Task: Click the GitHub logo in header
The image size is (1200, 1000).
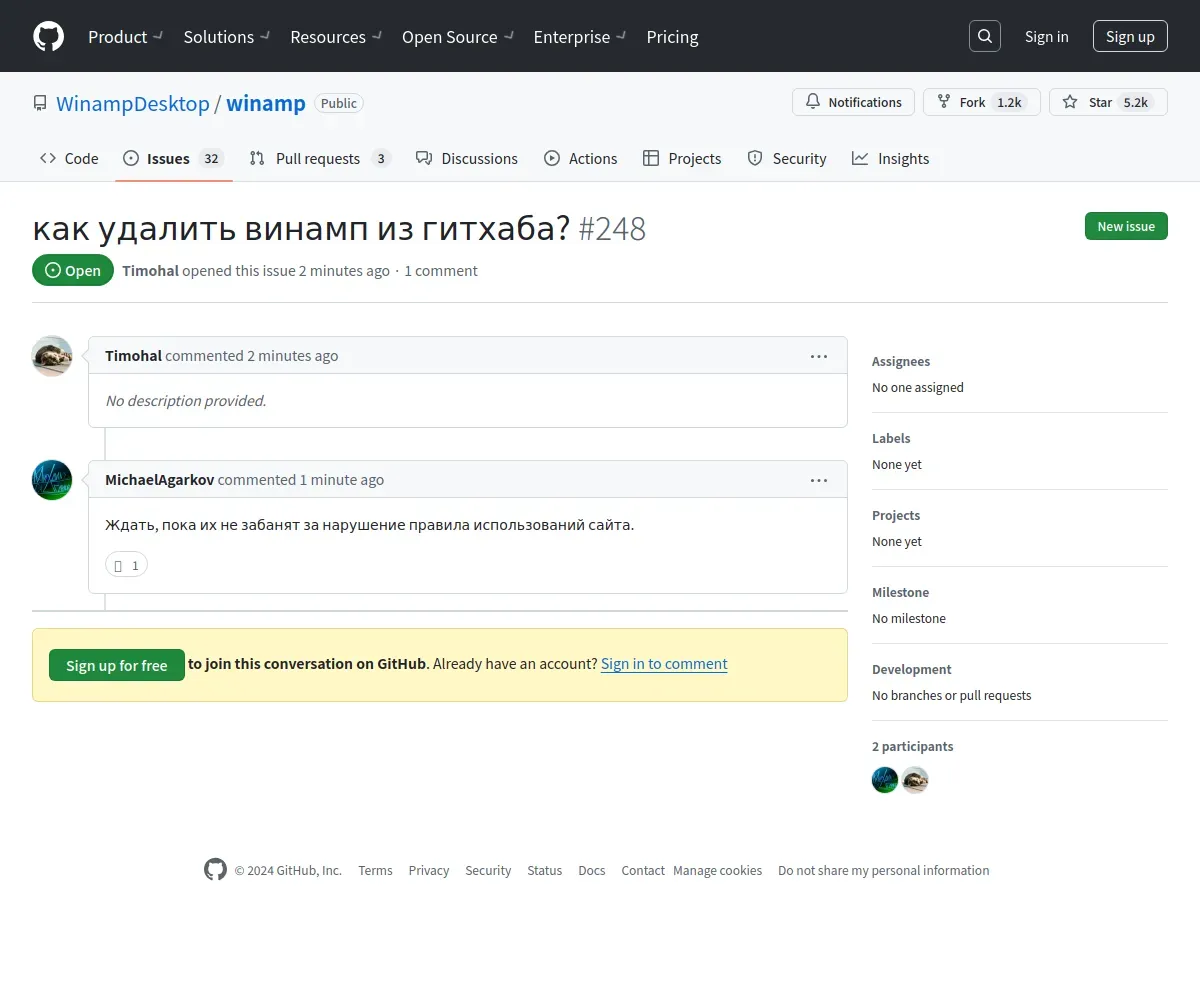Action: coord(48,37)
